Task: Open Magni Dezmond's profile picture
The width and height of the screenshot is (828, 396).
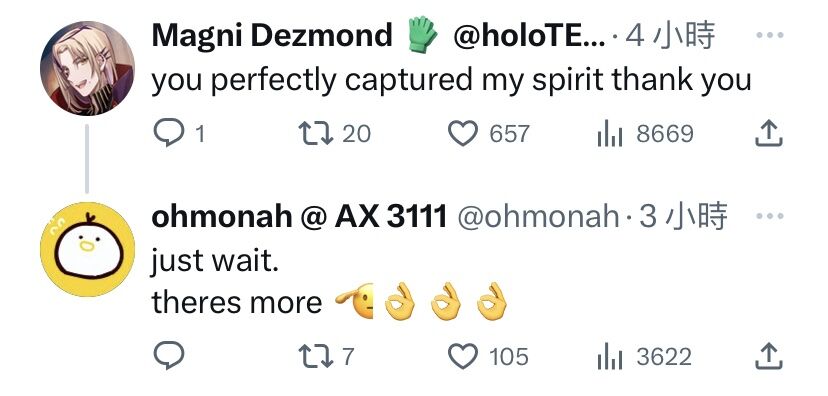Action: (x=87, y=68)
